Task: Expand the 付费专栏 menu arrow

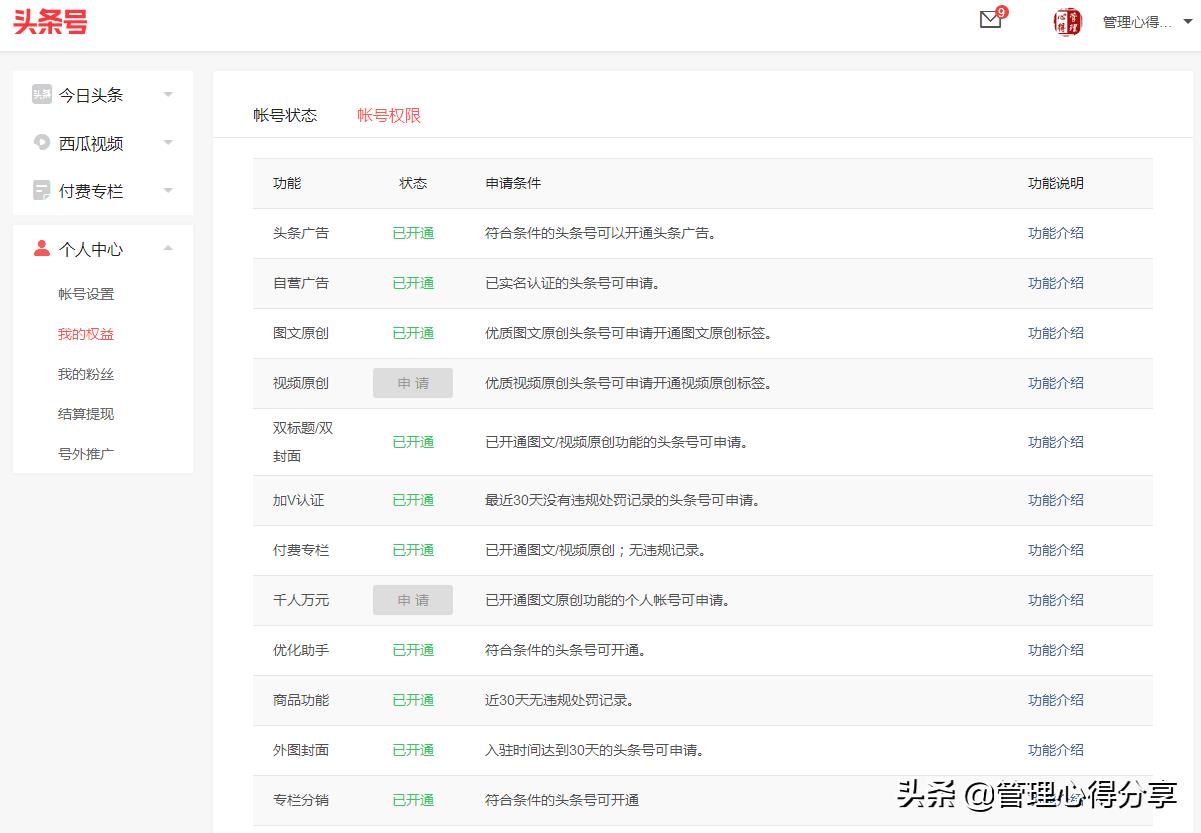Action: coord(168,191)
